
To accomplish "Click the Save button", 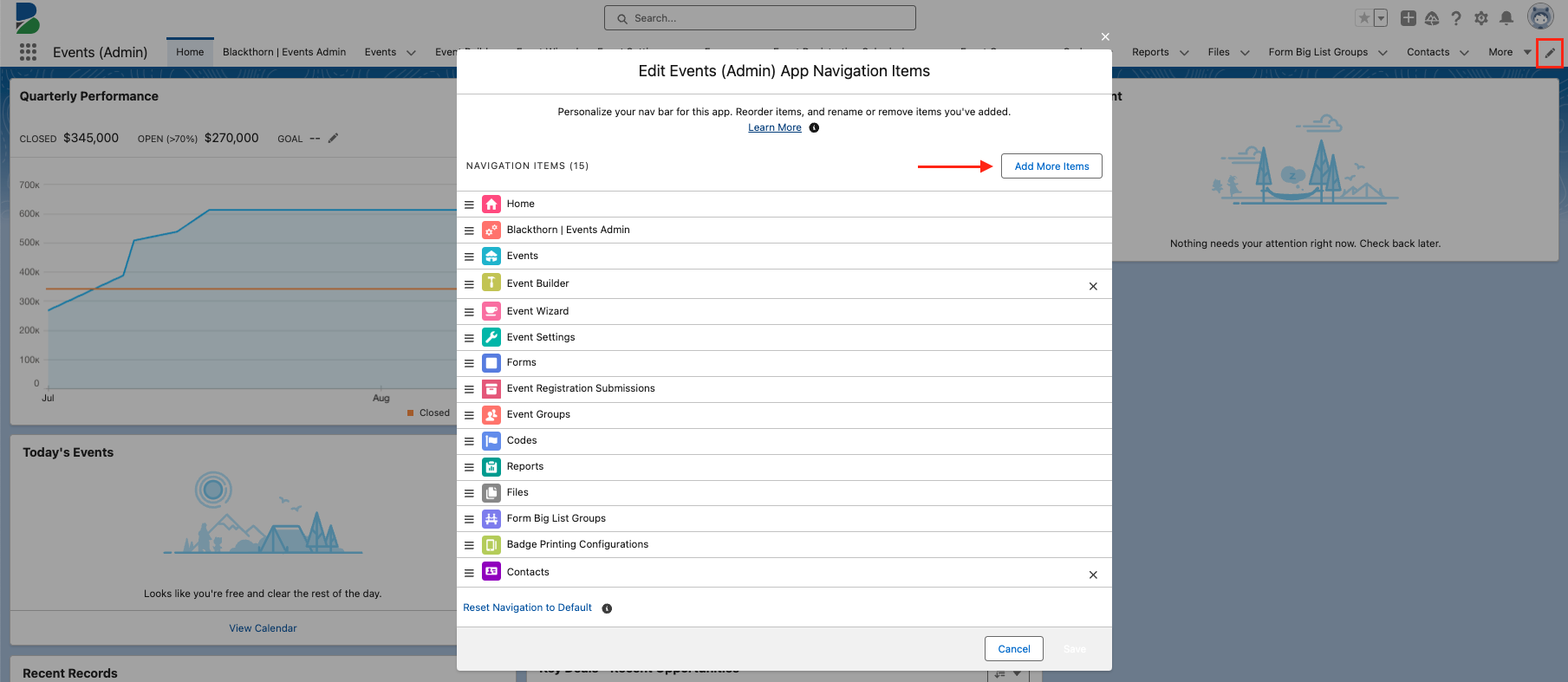I will click(x=1075, y=649).
